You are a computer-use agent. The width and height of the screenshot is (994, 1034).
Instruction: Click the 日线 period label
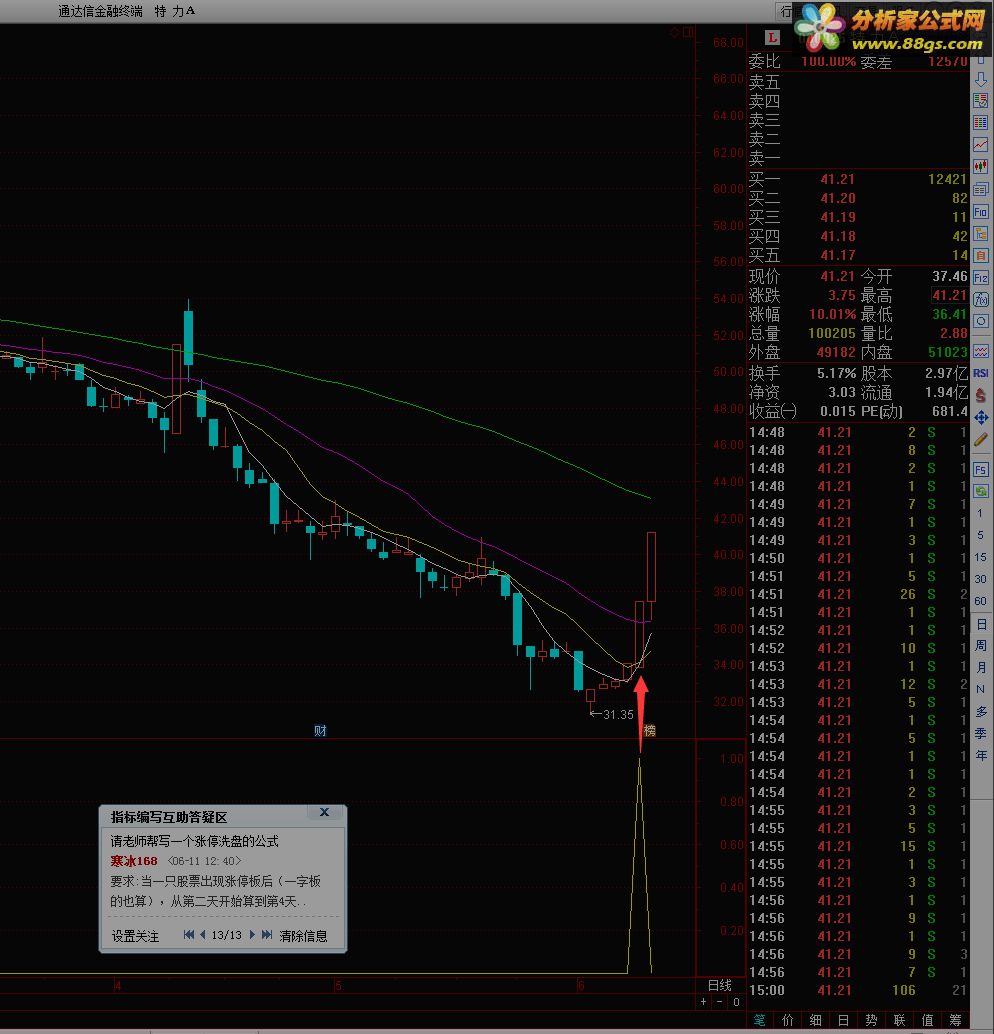(x=720, y=985)
